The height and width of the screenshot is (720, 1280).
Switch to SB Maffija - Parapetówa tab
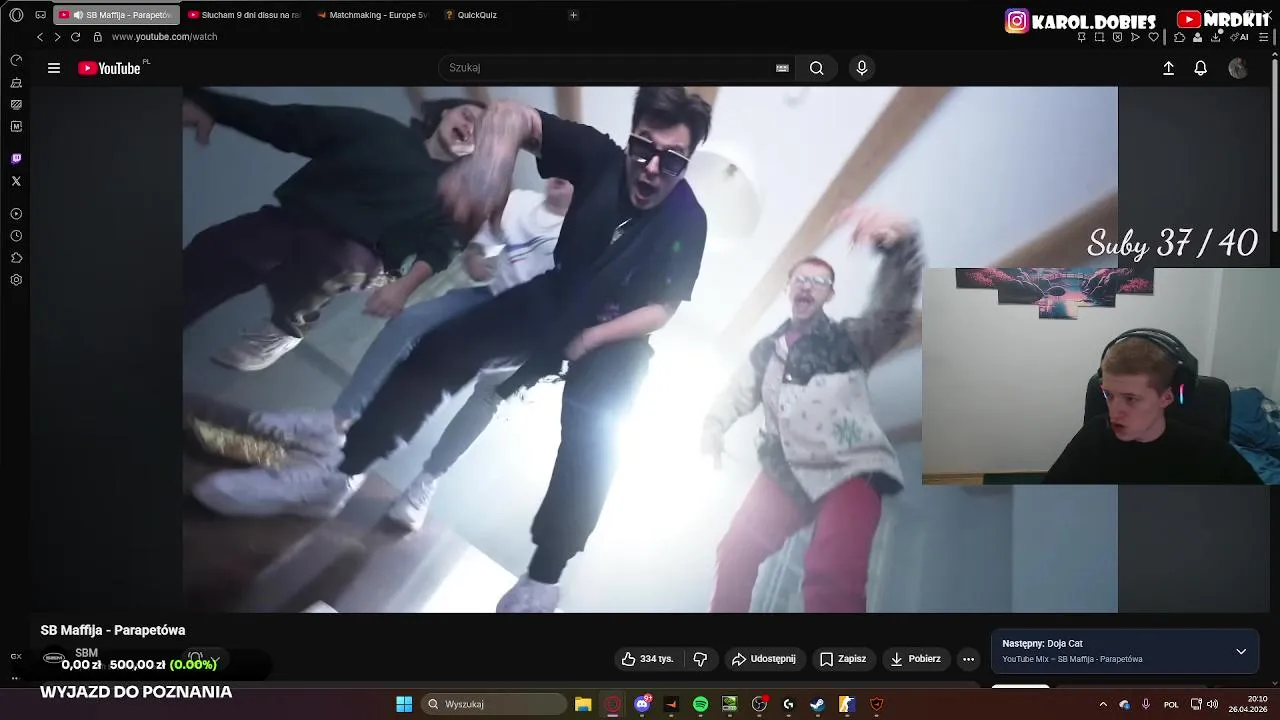116,15
